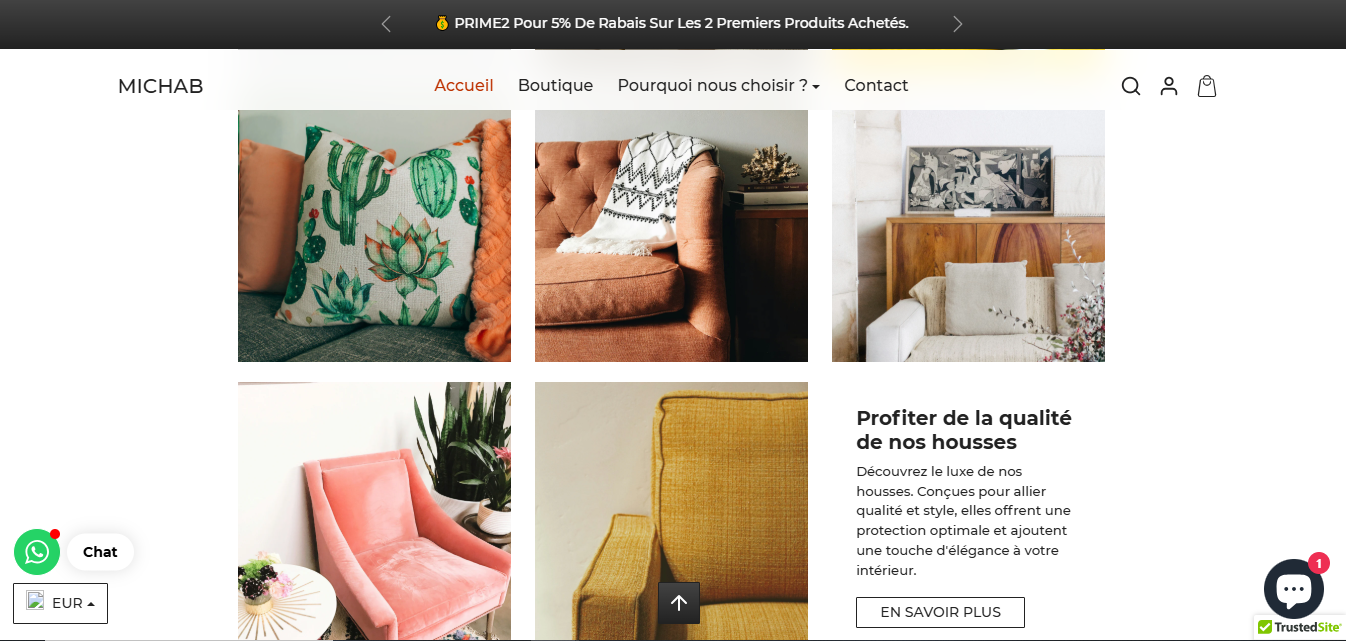Go to Accueil menu item
The height and width of the screenshot is (641, 1346).
coord(464,86)
